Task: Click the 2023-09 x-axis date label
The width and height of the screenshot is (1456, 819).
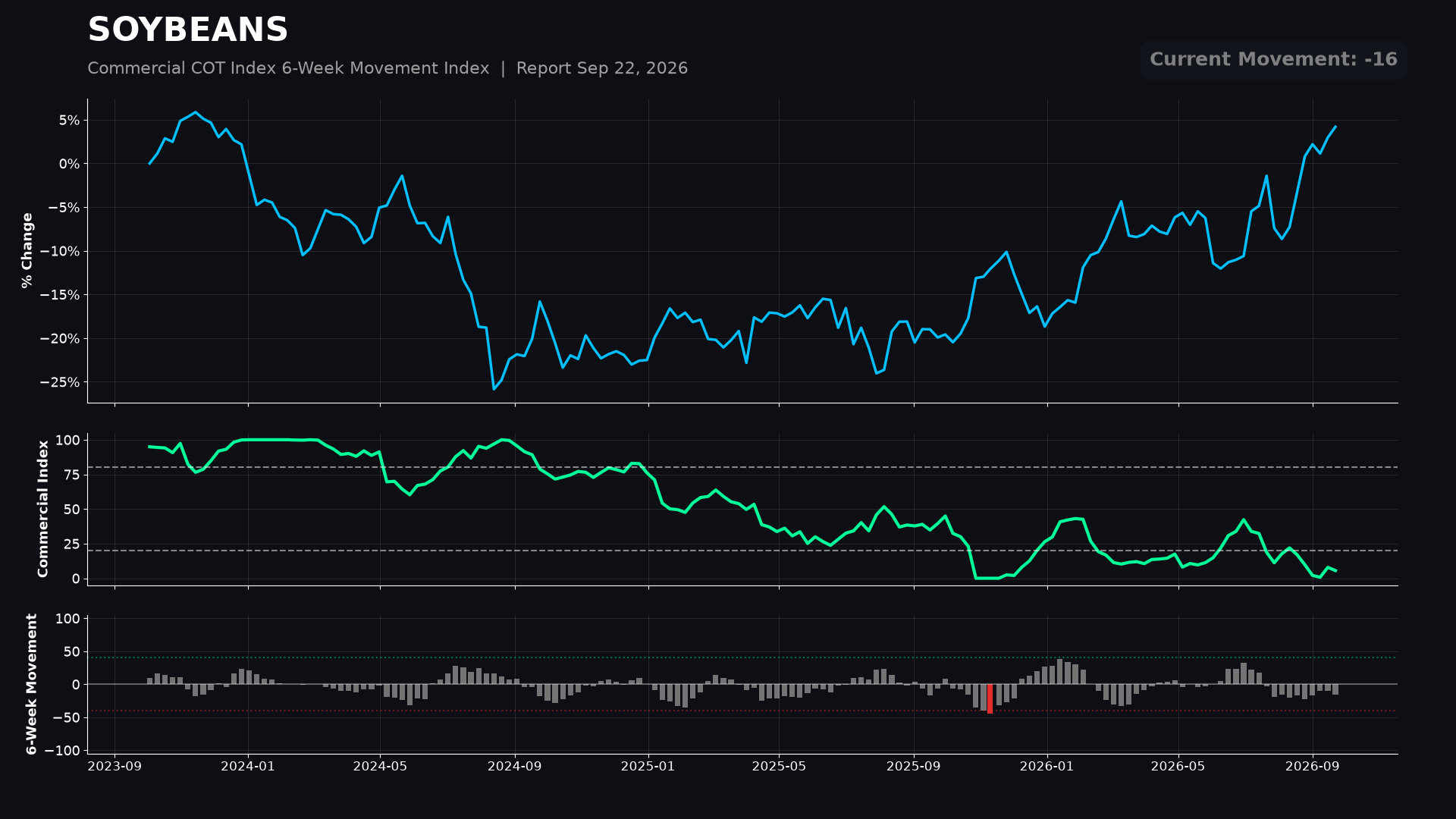Action: click(x=115, y=767)
